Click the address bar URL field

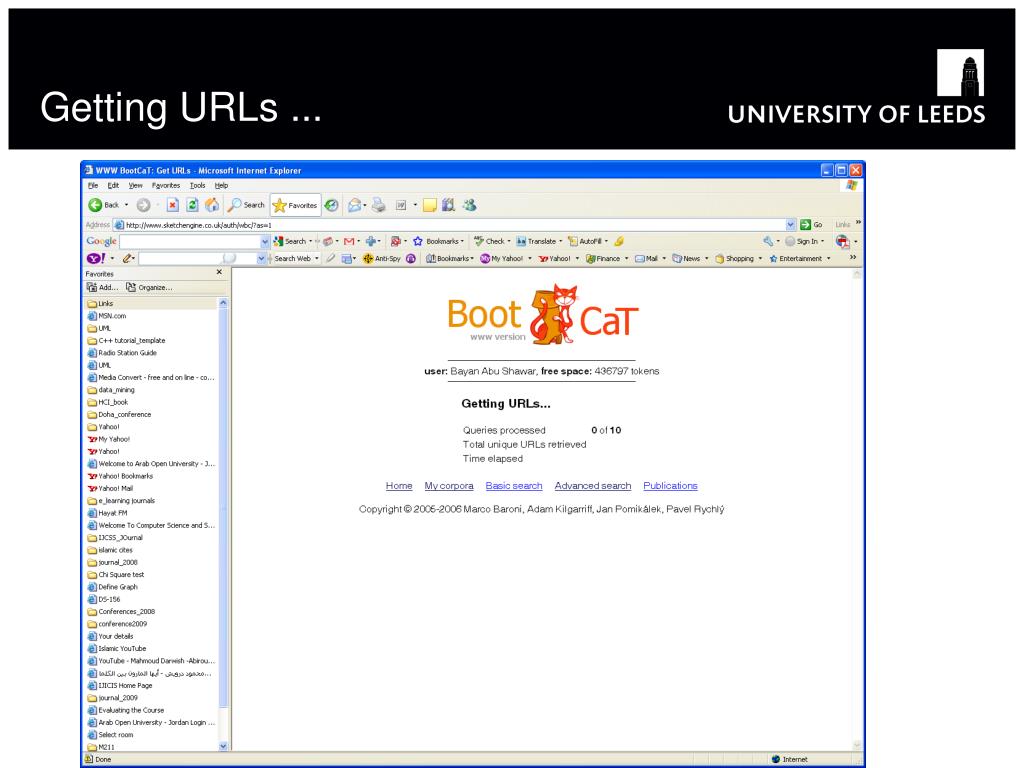click(x=455, y=225)
